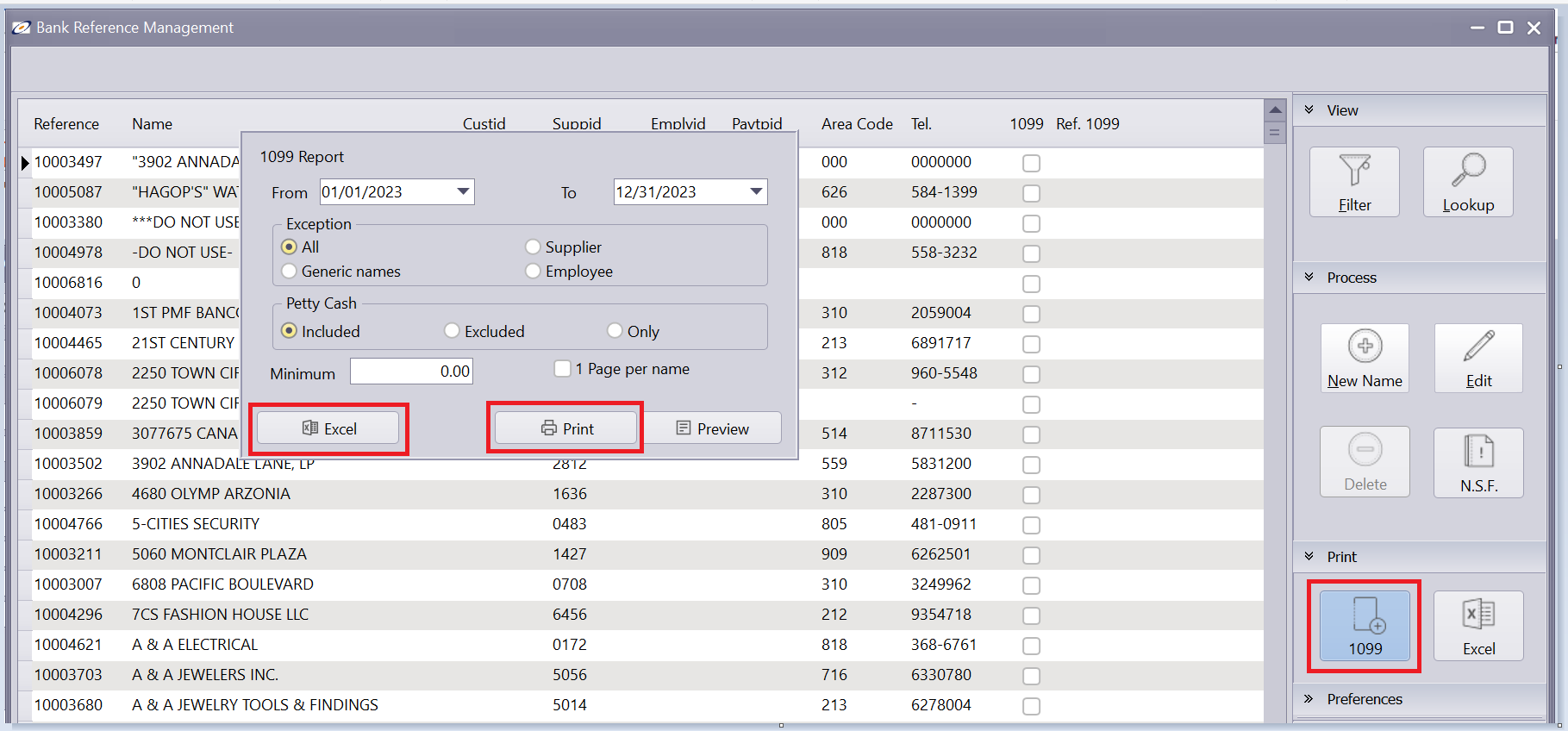Viewport: 1568px width, 731px height.
Task: Click the Name column header
Action: 152,124
